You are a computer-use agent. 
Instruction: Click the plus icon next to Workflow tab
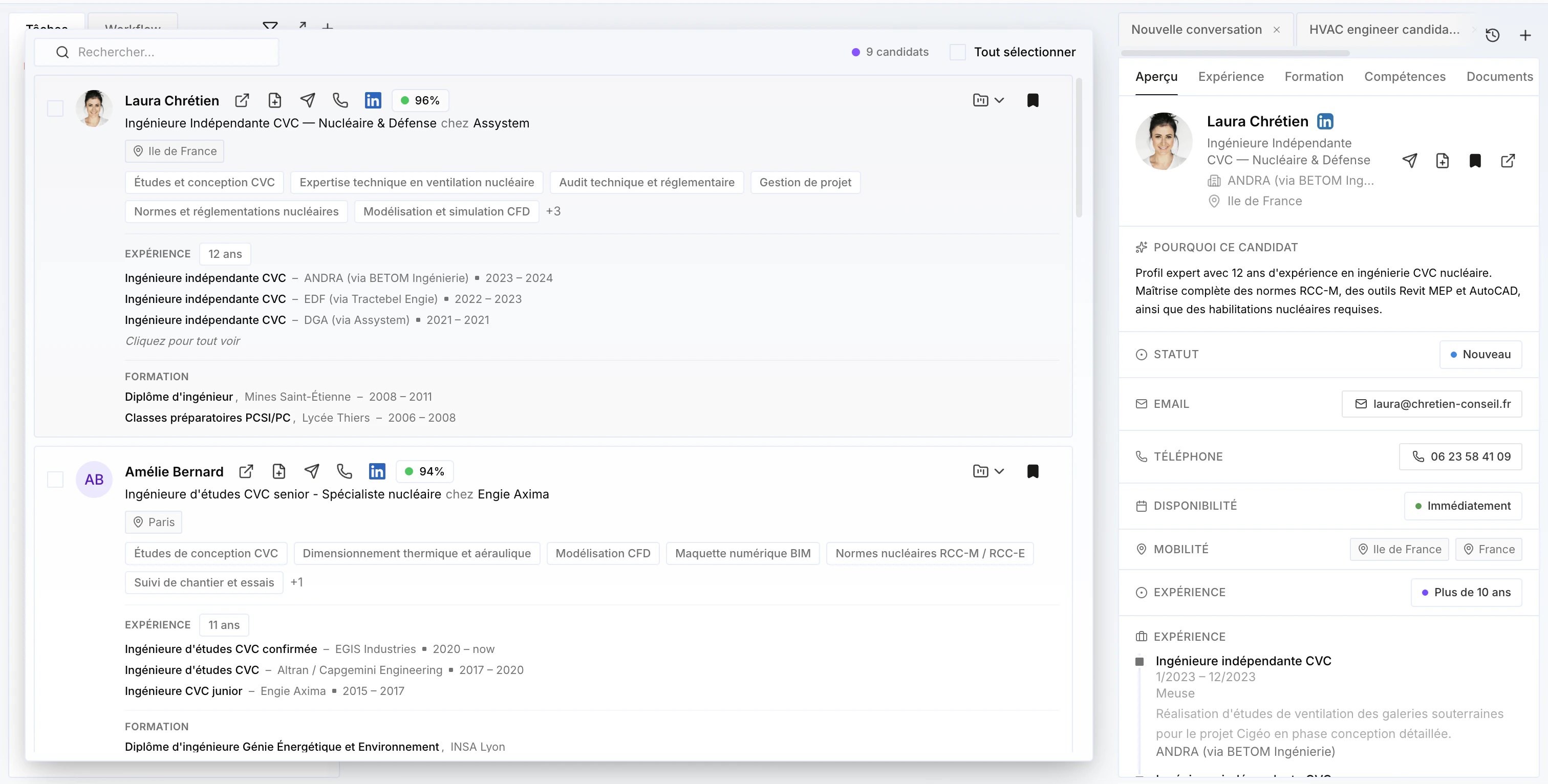pos(328,27)
